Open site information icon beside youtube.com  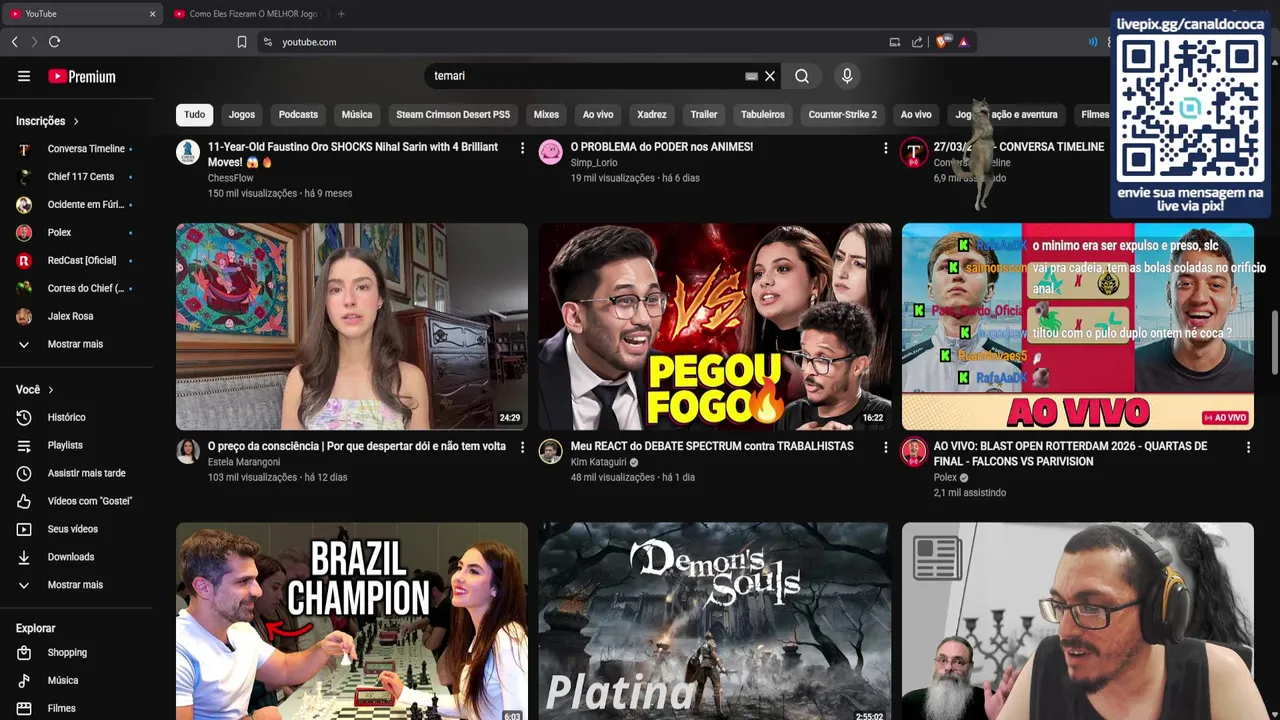[267, 42]
